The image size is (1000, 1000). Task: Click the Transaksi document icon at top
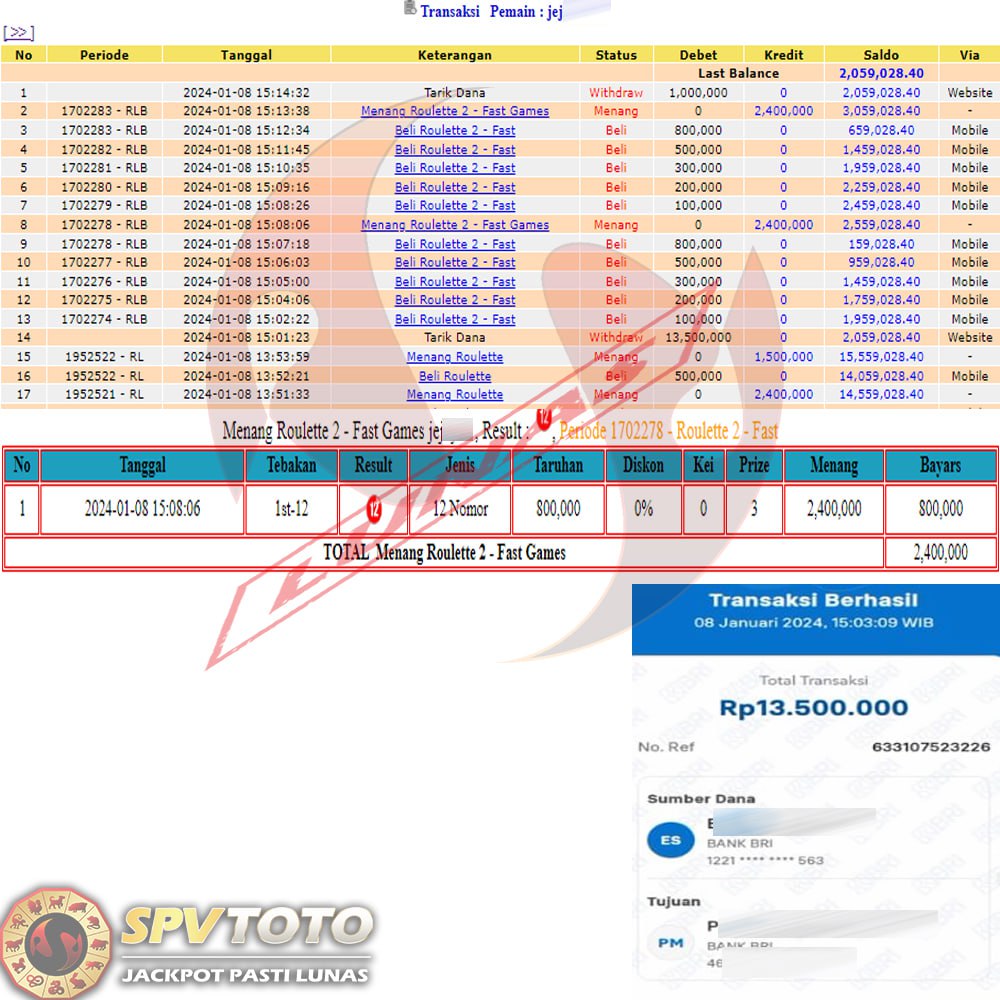410,9
